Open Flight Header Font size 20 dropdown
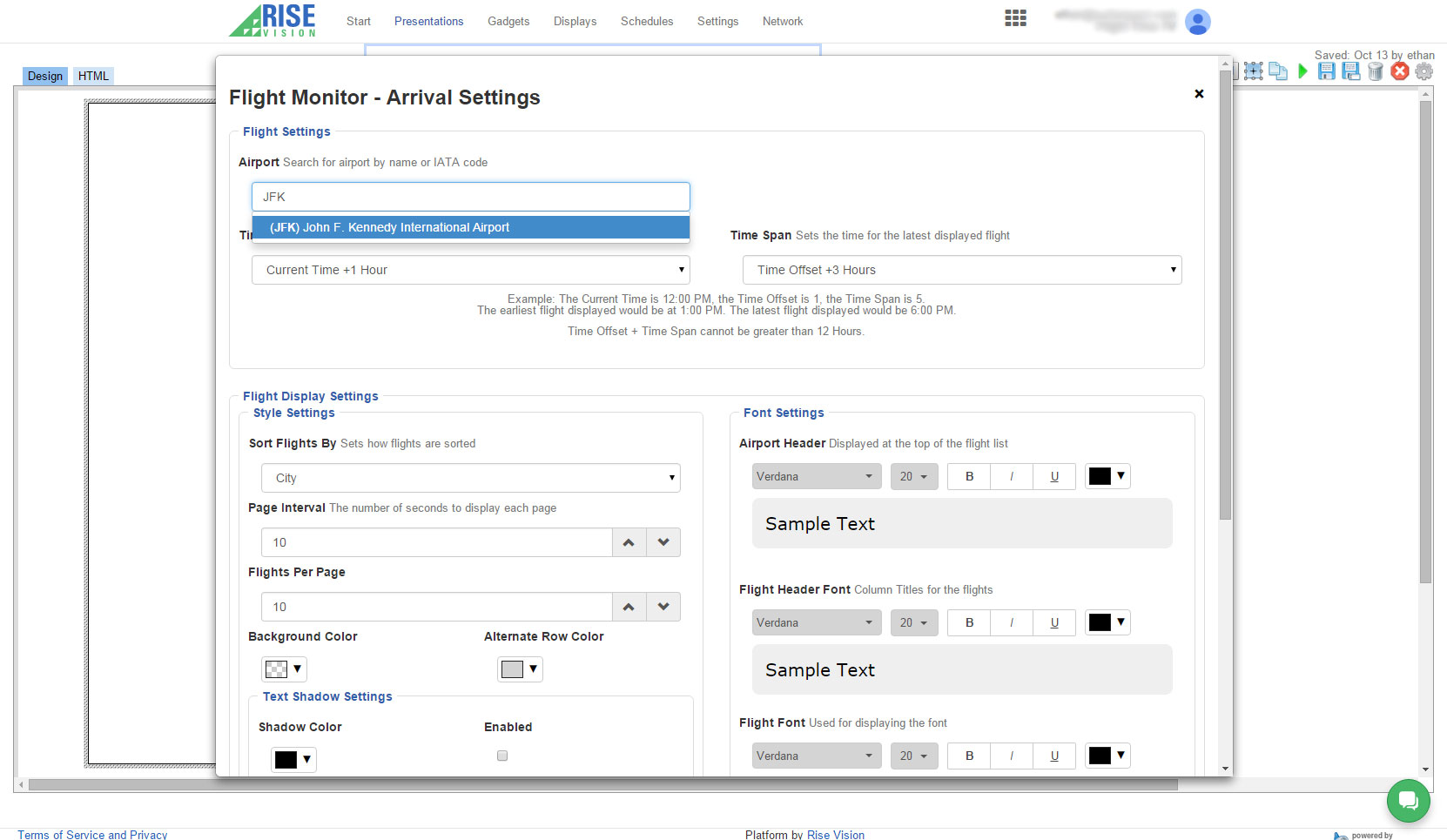This screenshot has height=840, width=1447. tap(914, 622)
